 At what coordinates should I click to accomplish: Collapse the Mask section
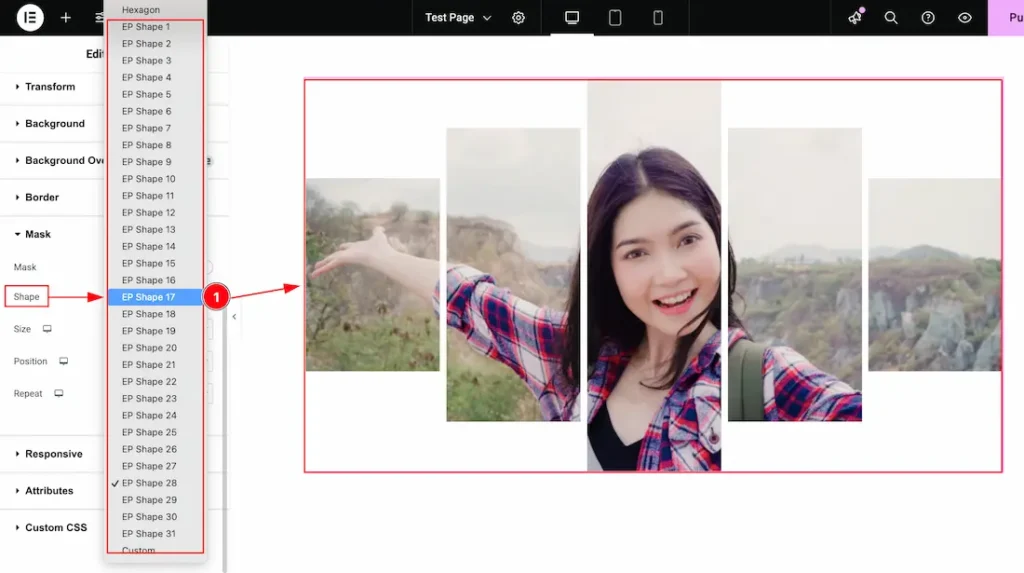point(37,234)
